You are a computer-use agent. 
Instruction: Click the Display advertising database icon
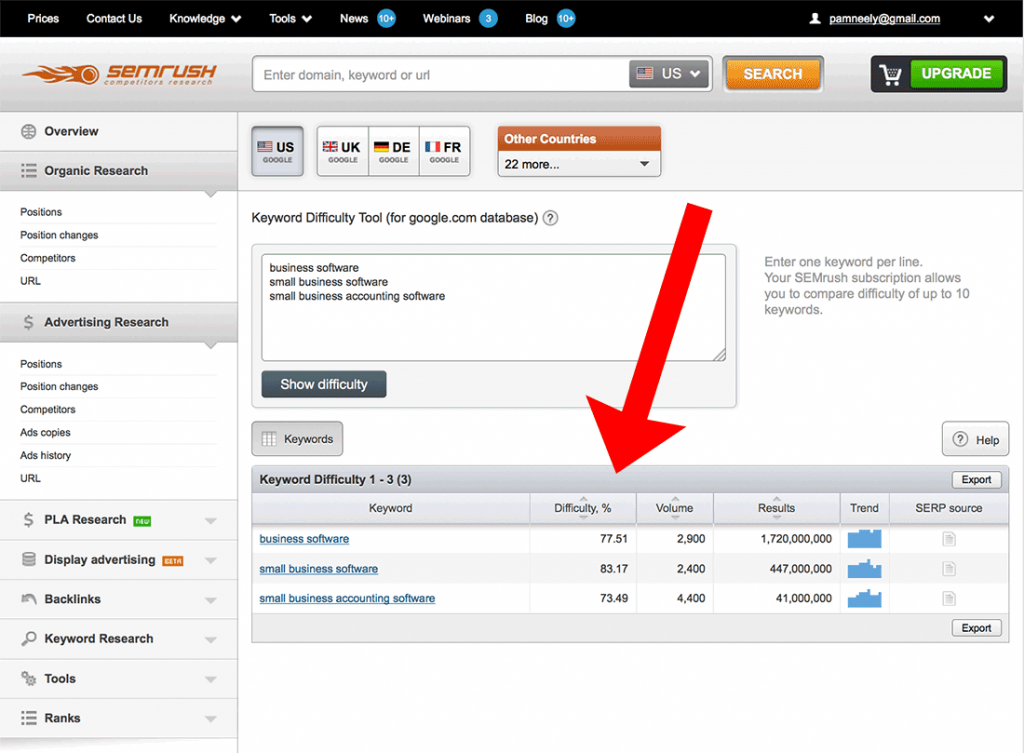pyautogui.click(x=28, y=560)
